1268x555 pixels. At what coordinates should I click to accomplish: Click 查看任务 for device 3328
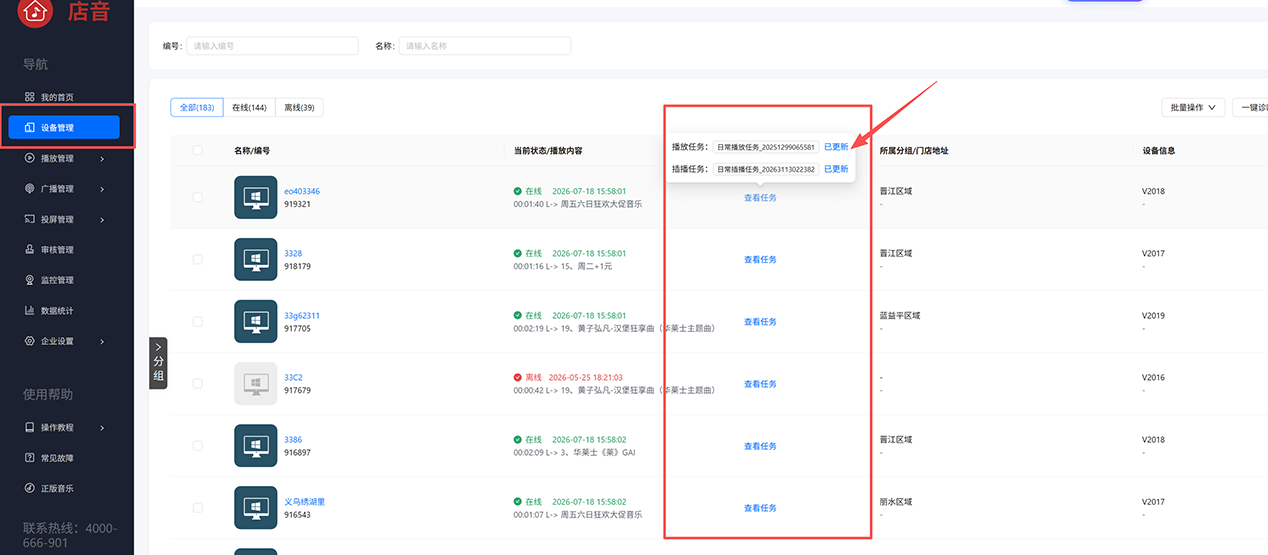tap(760, 260)
